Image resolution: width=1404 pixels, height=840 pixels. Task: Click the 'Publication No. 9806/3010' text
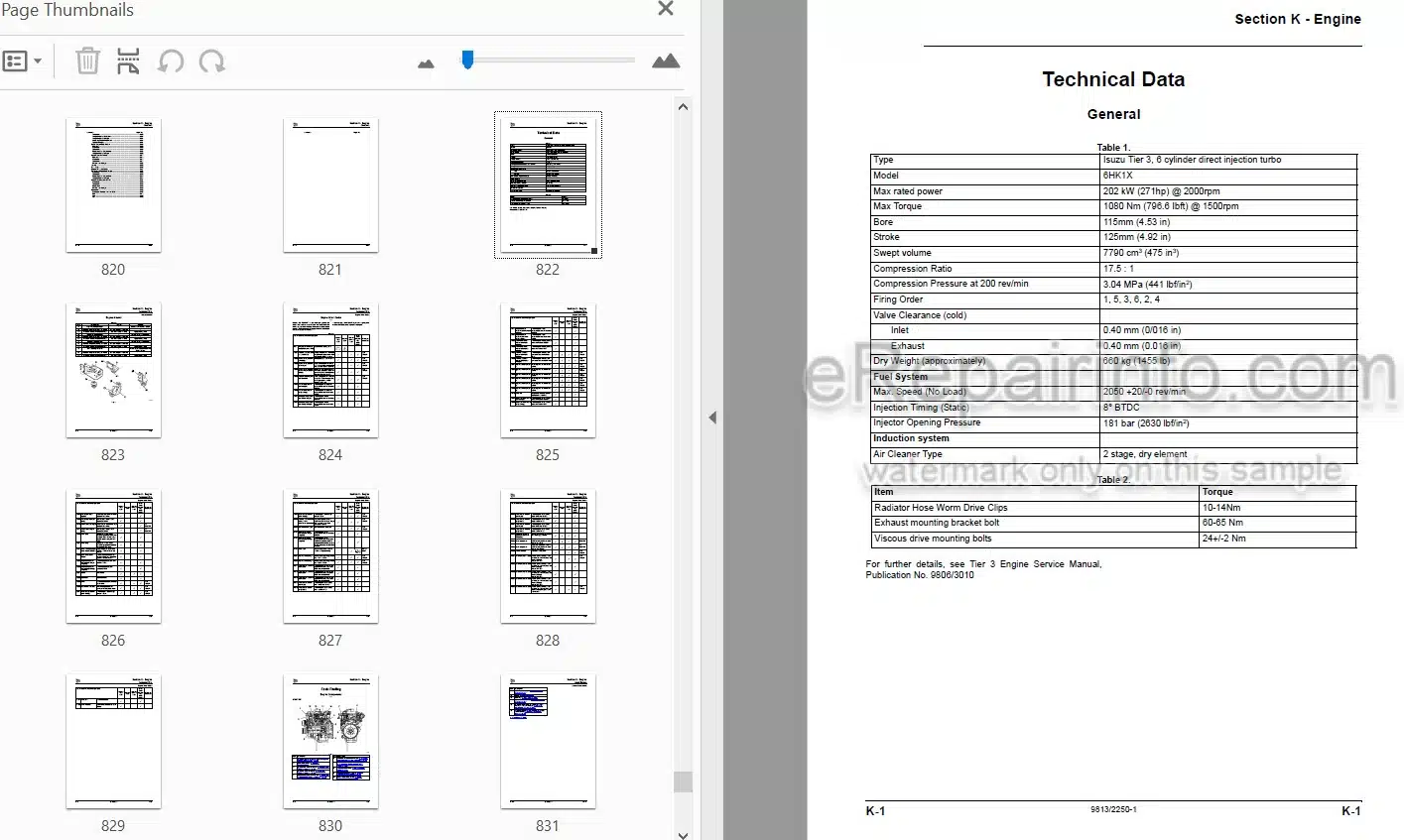point(920,575)
